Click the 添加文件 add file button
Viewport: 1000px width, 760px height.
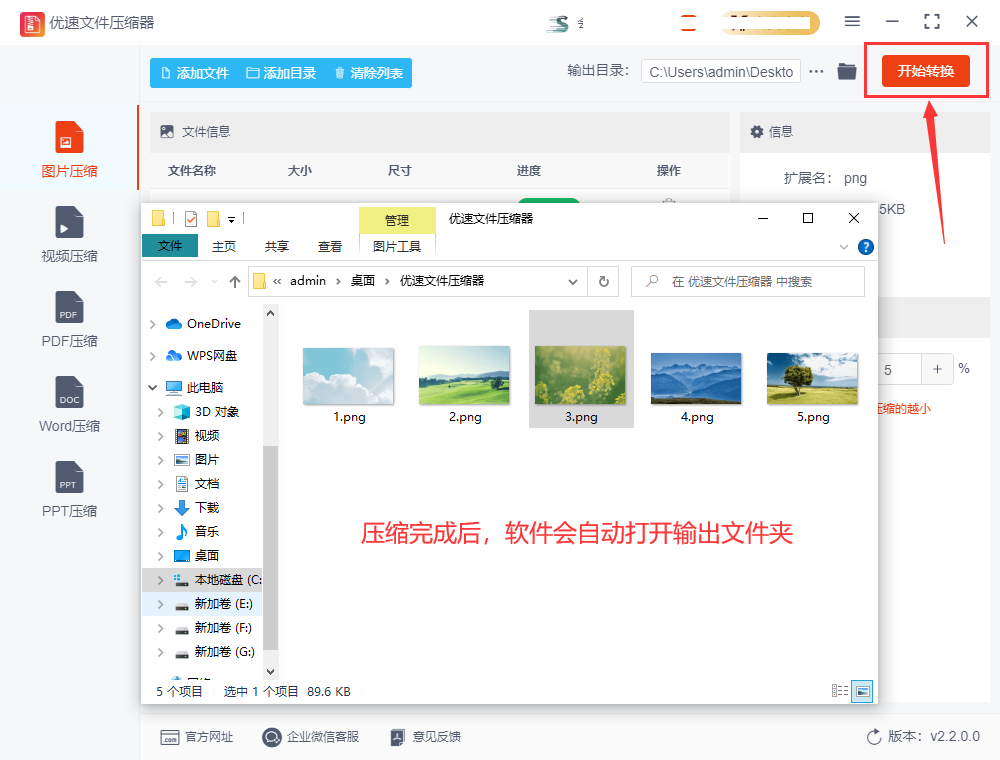point(195,73)
